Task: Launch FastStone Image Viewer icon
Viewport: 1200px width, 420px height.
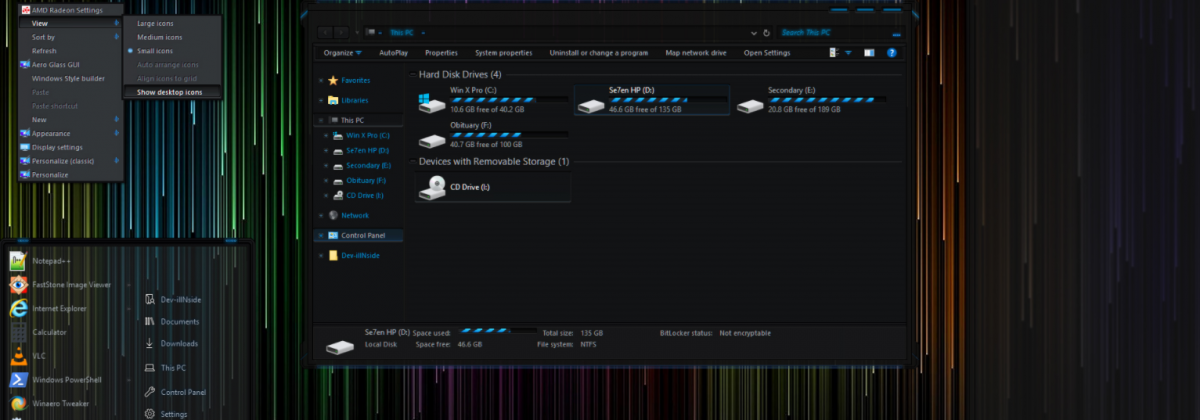Action: point(17,284)
